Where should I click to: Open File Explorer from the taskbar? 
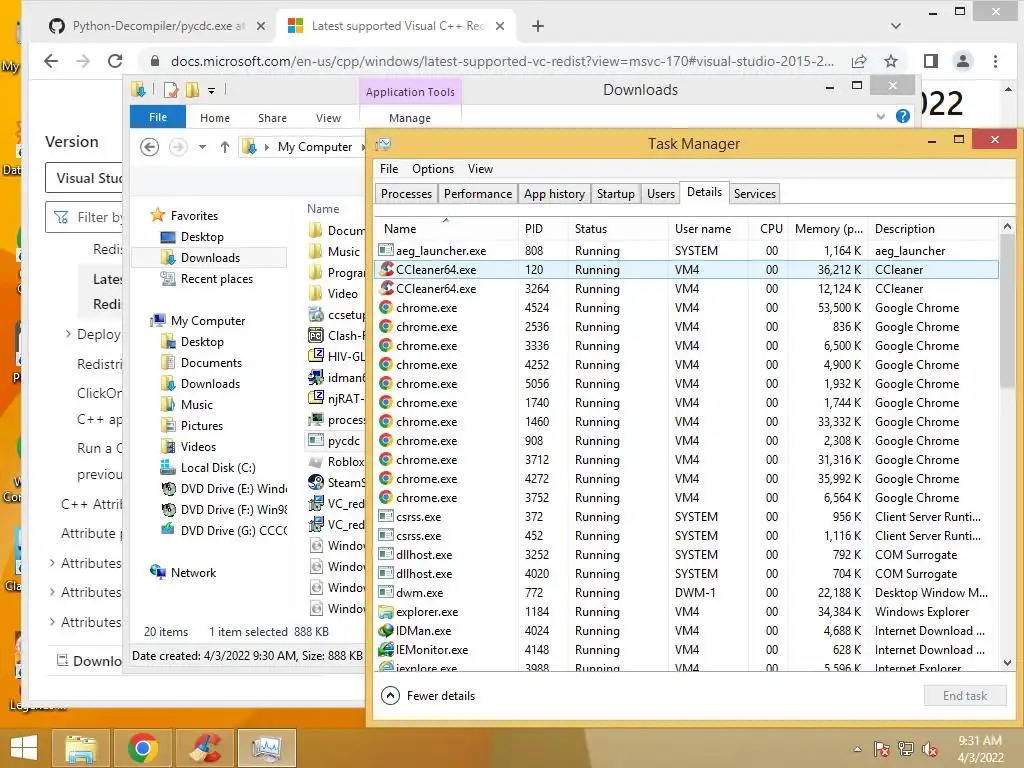pos(81,748)
